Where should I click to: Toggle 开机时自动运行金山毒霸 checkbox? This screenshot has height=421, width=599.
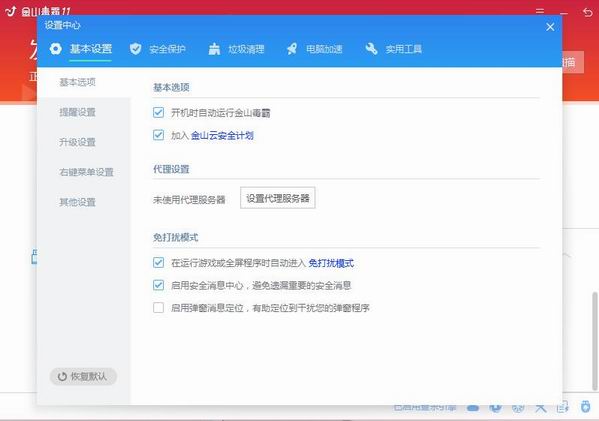point(159,113)
